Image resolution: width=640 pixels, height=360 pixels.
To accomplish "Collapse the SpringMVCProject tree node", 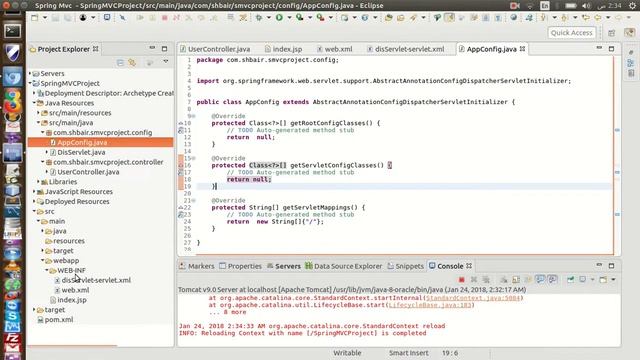I will pyautogui.click(x=30, y=83).
